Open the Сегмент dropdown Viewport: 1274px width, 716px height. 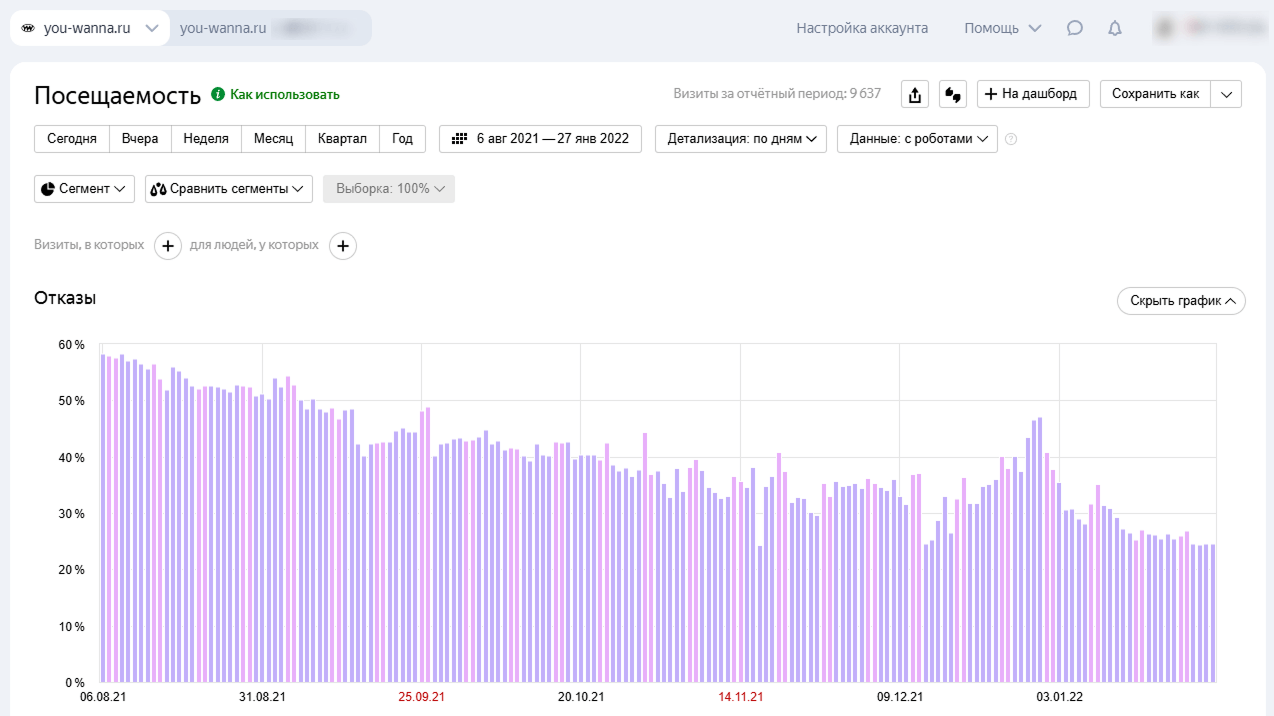coord(84,189)
